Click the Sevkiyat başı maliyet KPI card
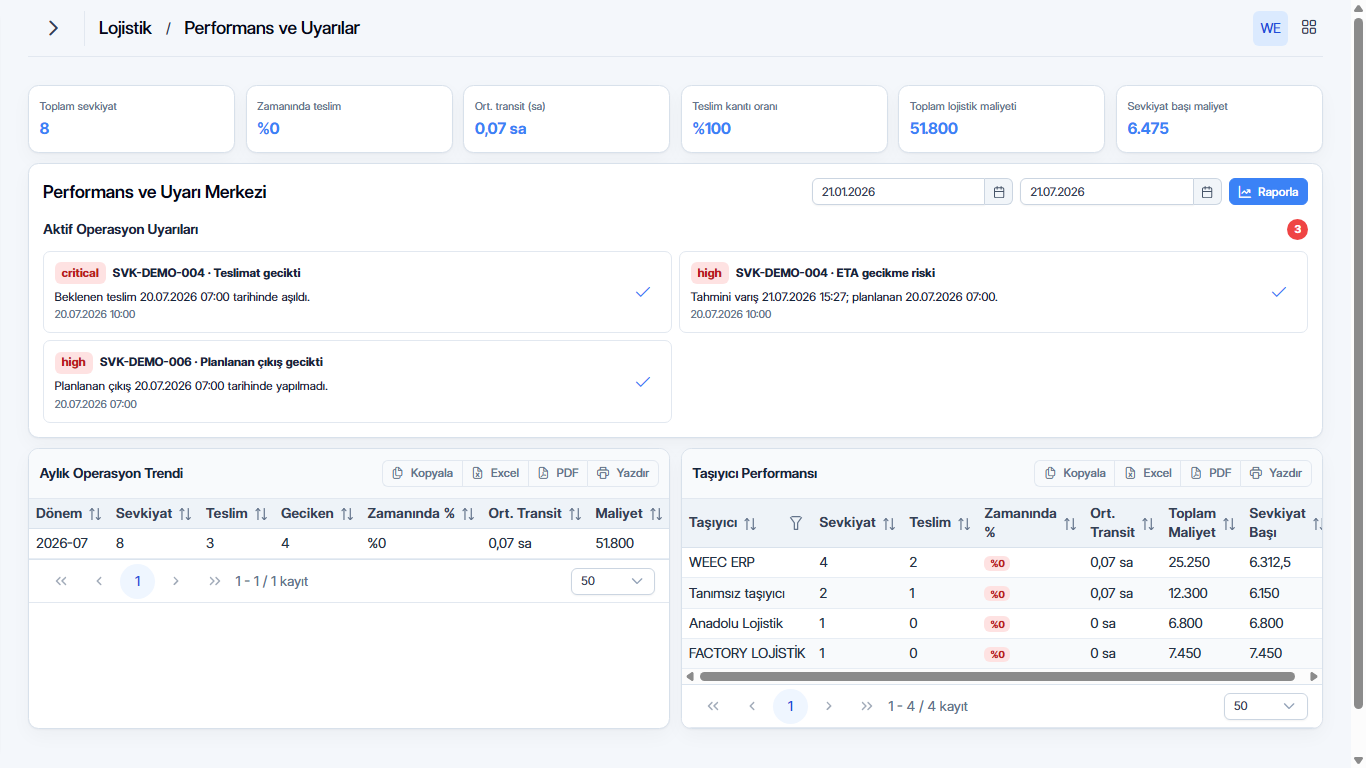 point(1219,119)
